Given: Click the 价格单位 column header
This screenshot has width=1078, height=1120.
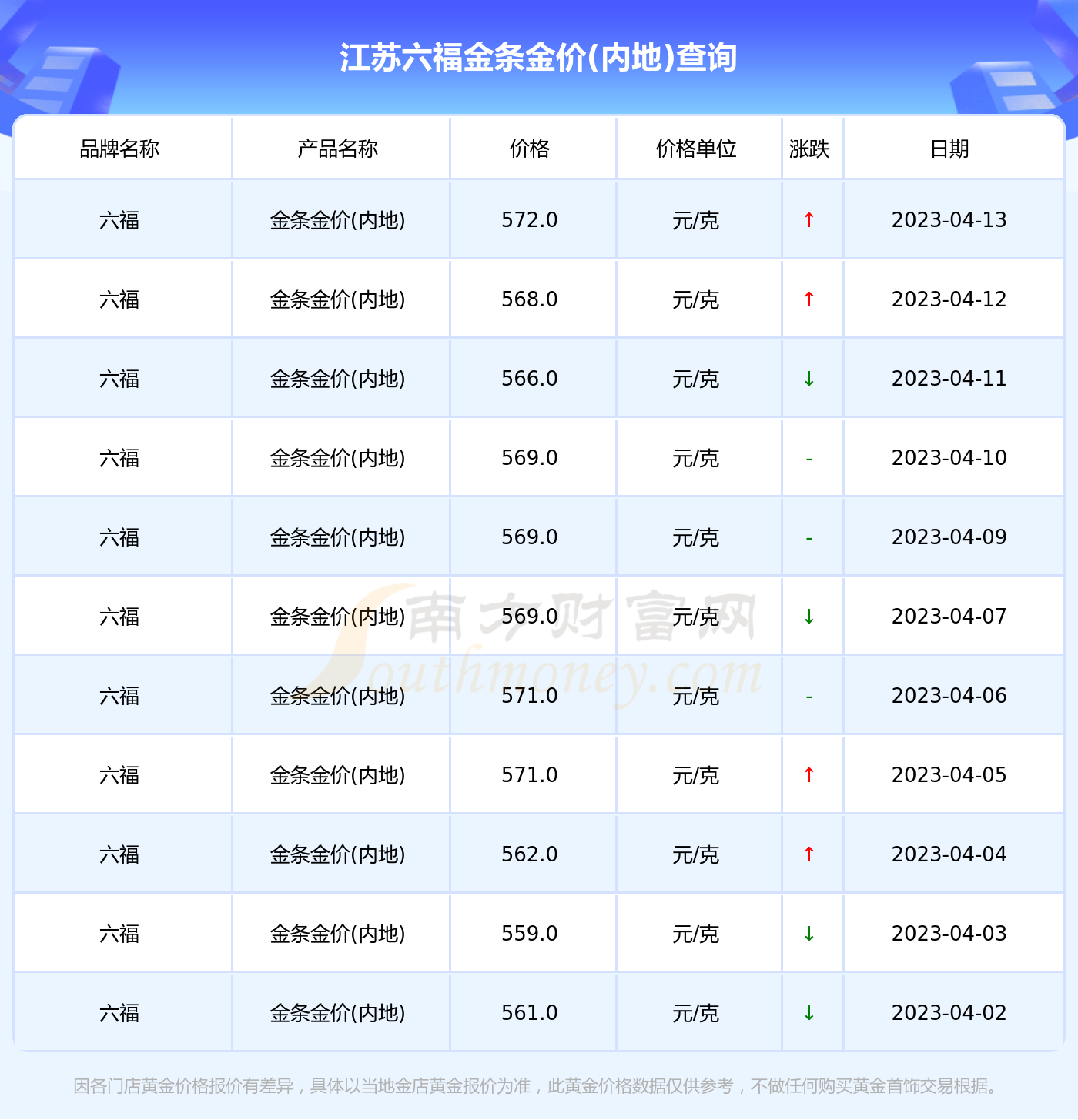Looking at the screenshot, I should tap(696, 149).
